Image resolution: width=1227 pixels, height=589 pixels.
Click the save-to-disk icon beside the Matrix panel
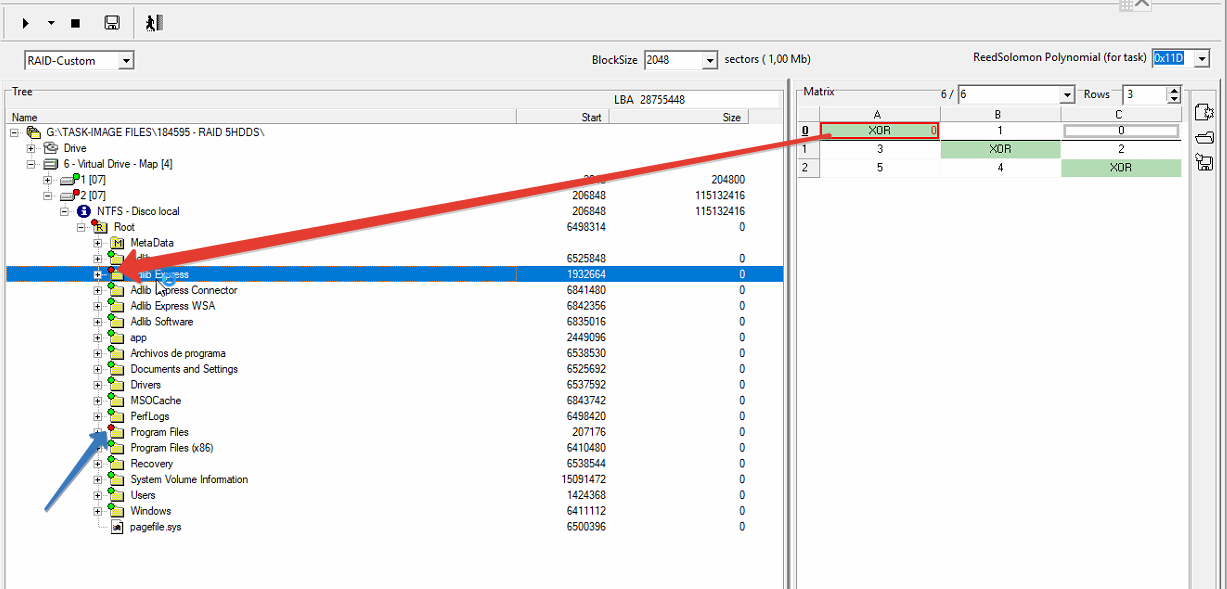(x=1204, y=163)
